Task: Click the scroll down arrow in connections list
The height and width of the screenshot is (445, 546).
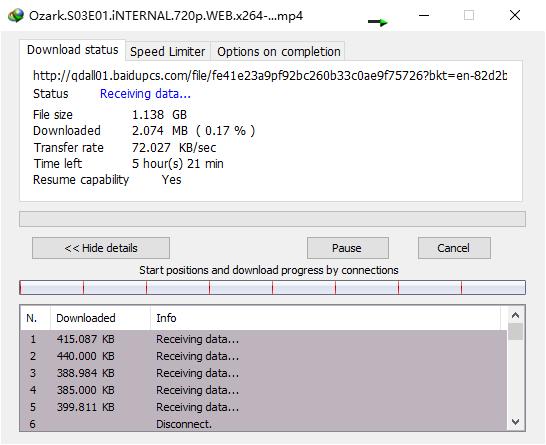Action: click(x=515, y=422)
